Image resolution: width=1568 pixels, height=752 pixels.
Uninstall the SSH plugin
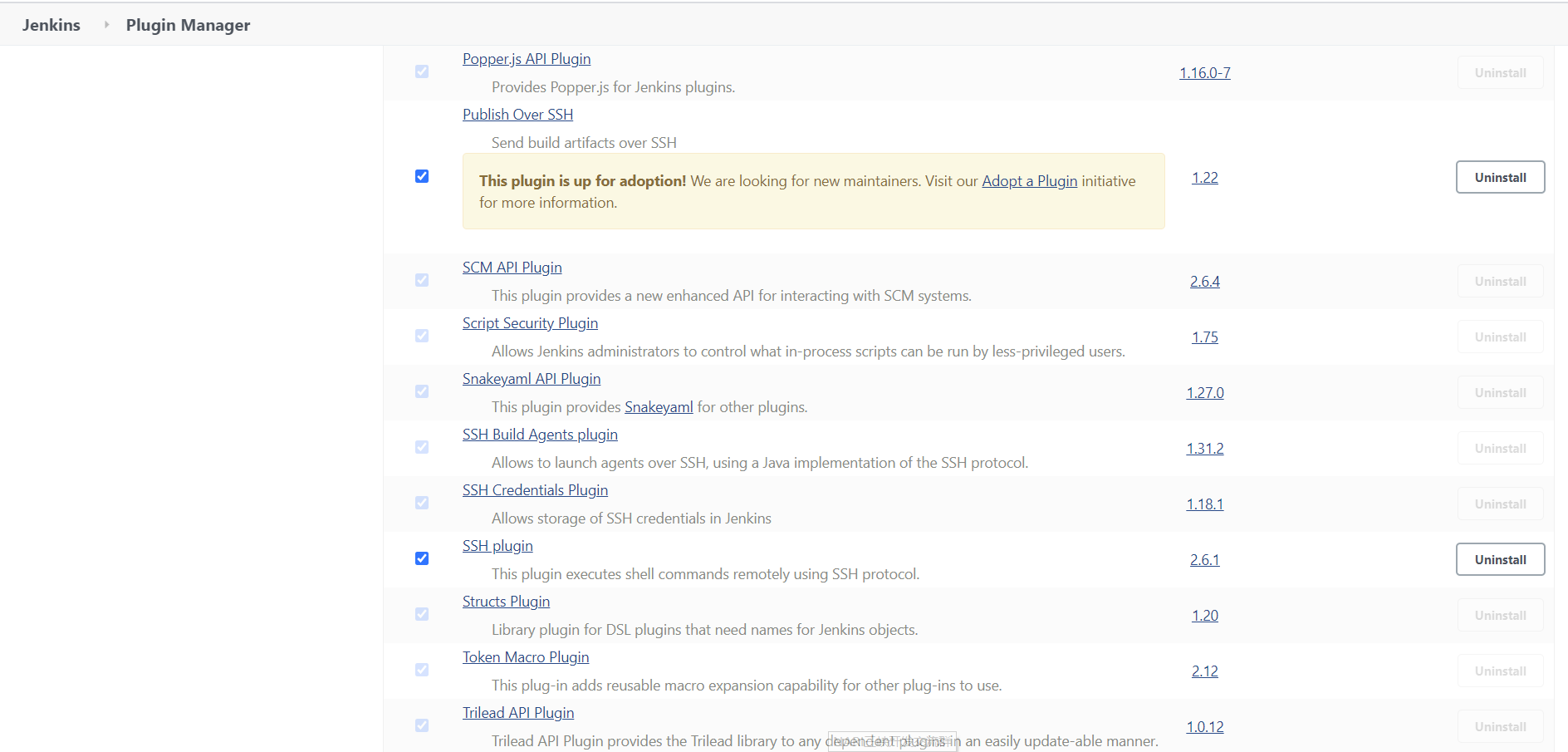pos(1500,559)
